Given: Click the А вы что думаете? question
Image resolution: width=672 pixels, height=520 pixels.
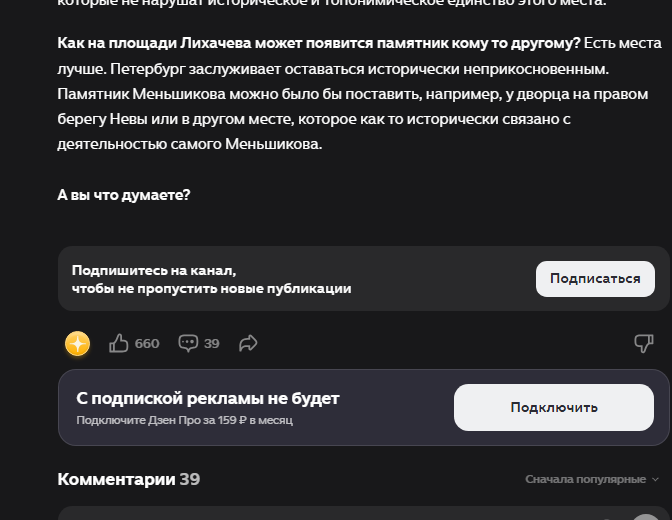Looking at the screenshot, I should 124,195.
